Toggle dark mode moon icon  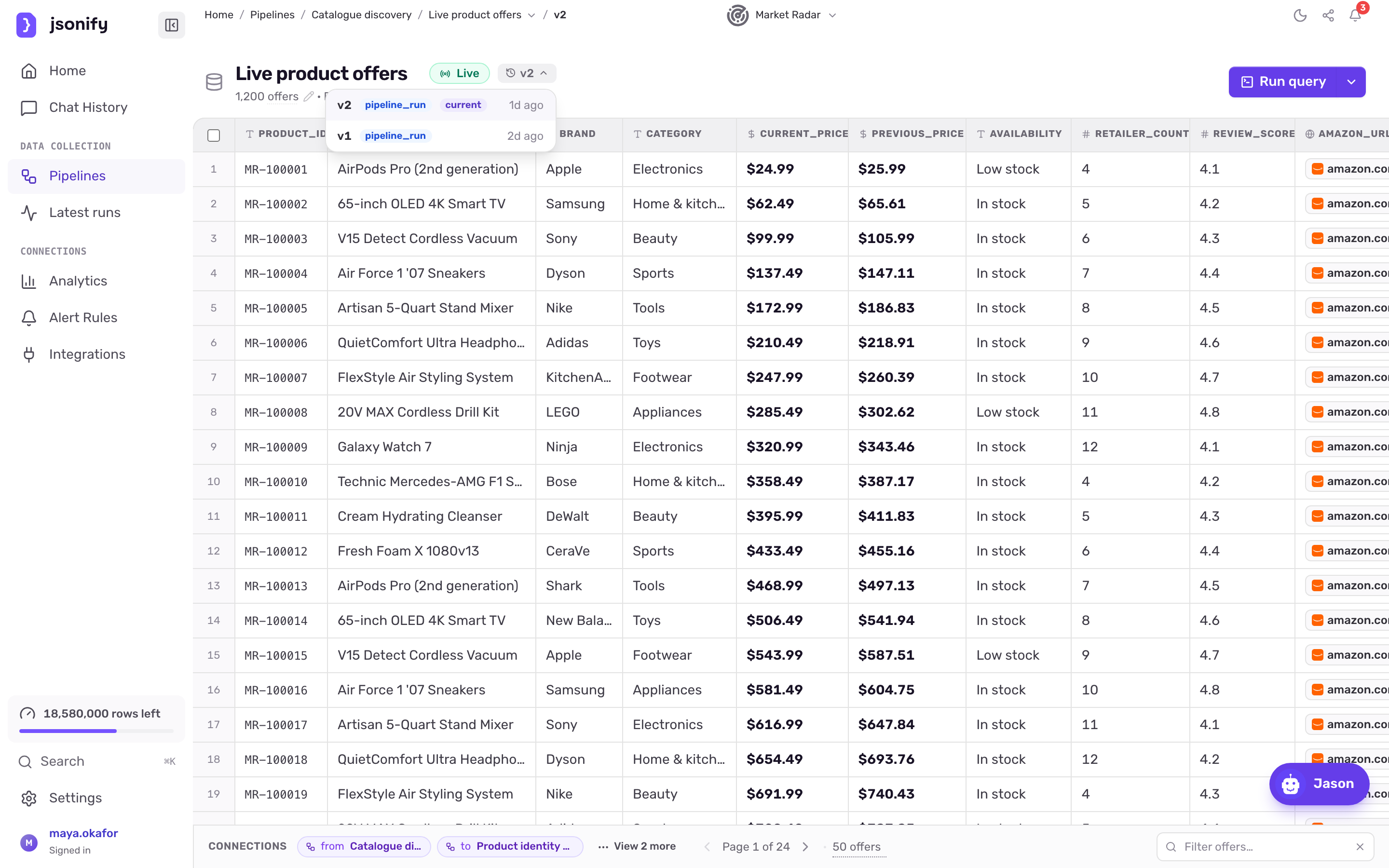(1300, 15)
